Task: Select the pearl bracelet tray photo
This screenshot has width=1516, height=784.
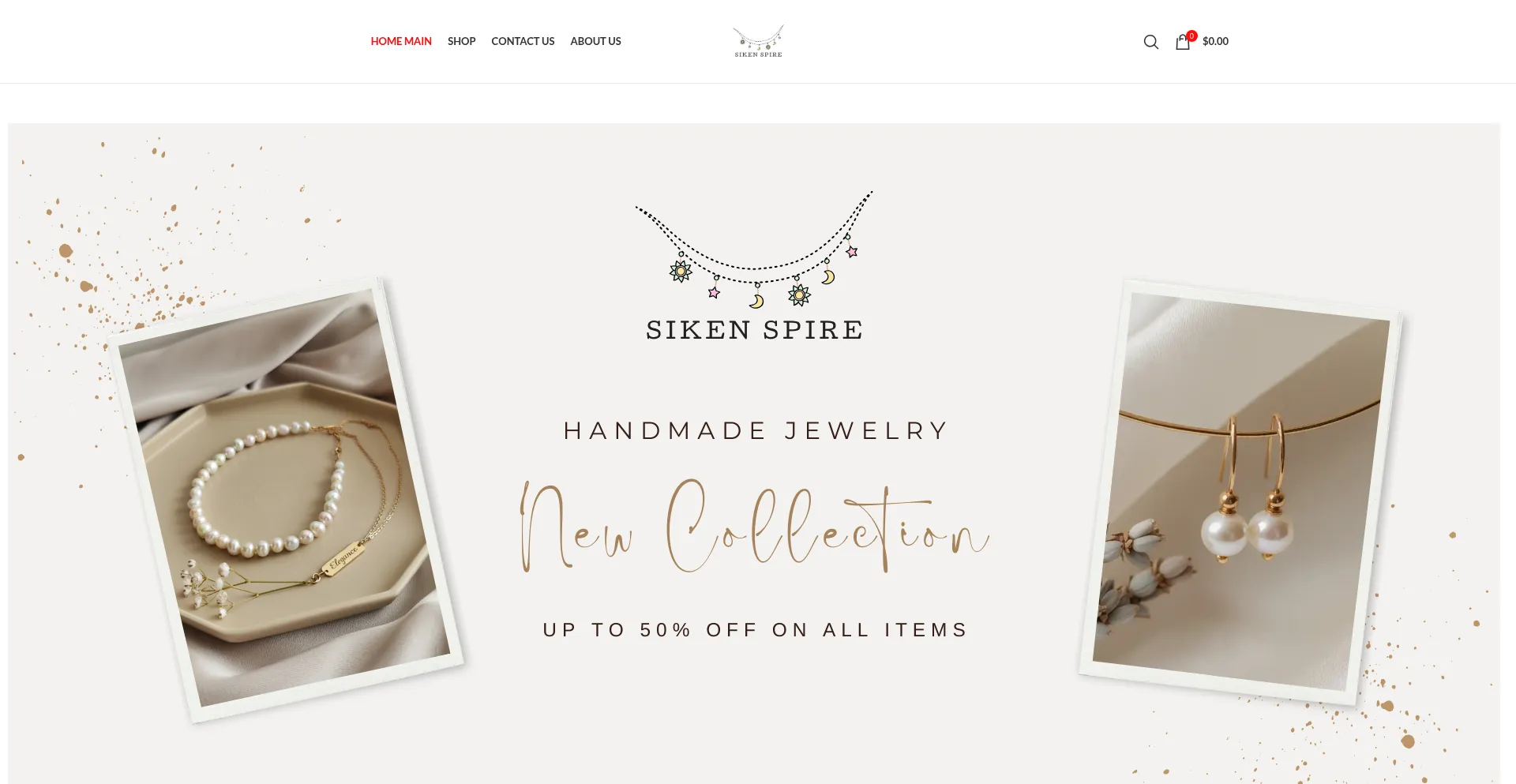Action: click(285, 499)
